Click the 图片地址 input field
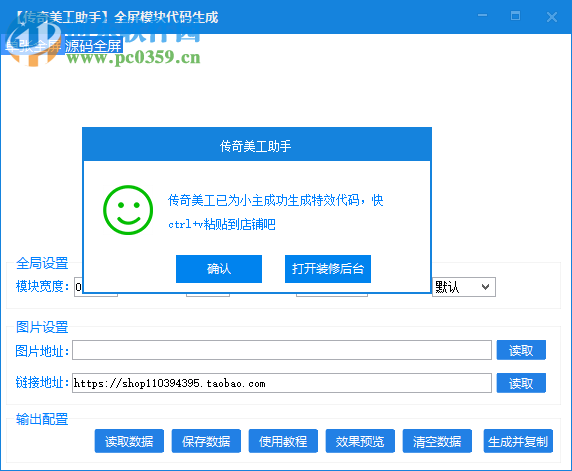The width and height of the screenshot is (572, 471). [x=282, y=350]
